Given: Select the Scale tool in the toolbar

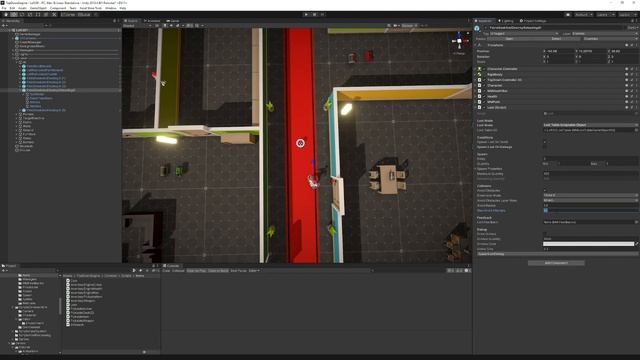Looking at the screenshot, I should [x=30, y=15].
